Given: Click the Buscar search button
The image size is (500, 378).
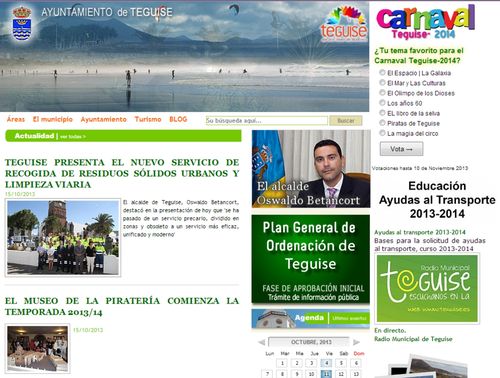Looking at the screenshot, I should (346, 121).
